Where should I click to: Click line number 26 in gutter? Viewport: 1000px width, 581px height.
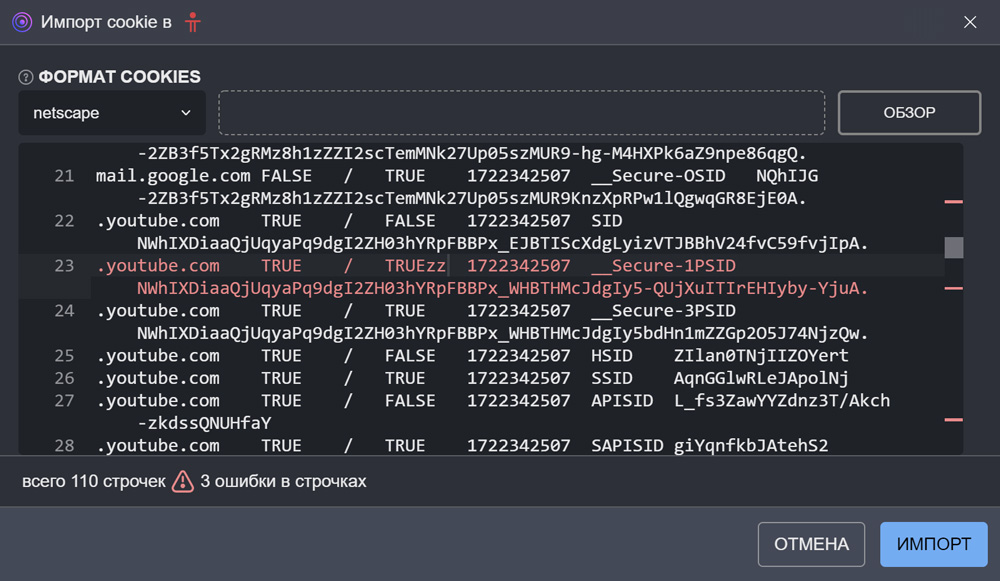point(64,378)
